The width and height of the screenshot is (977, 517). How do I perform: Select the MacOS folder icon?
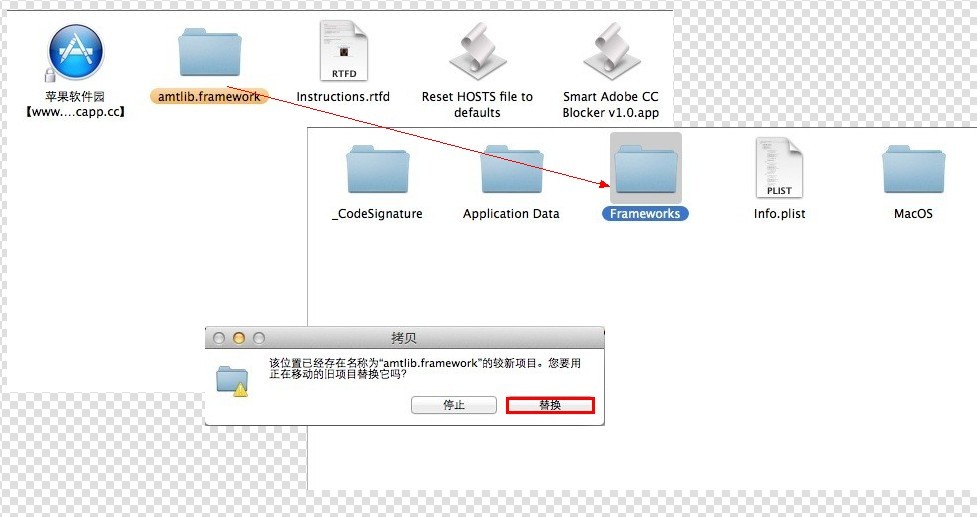point(913,169)
